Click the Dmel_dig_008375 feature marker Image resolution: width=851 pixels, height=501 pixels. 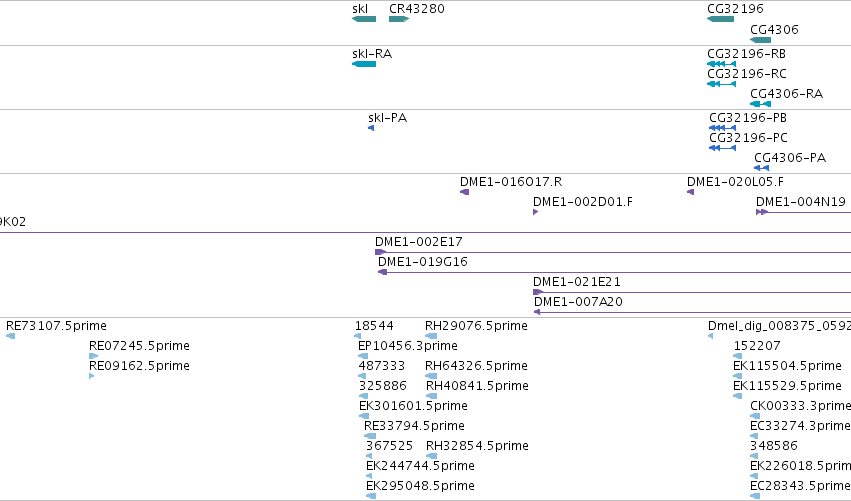click(x=710, y=336)
